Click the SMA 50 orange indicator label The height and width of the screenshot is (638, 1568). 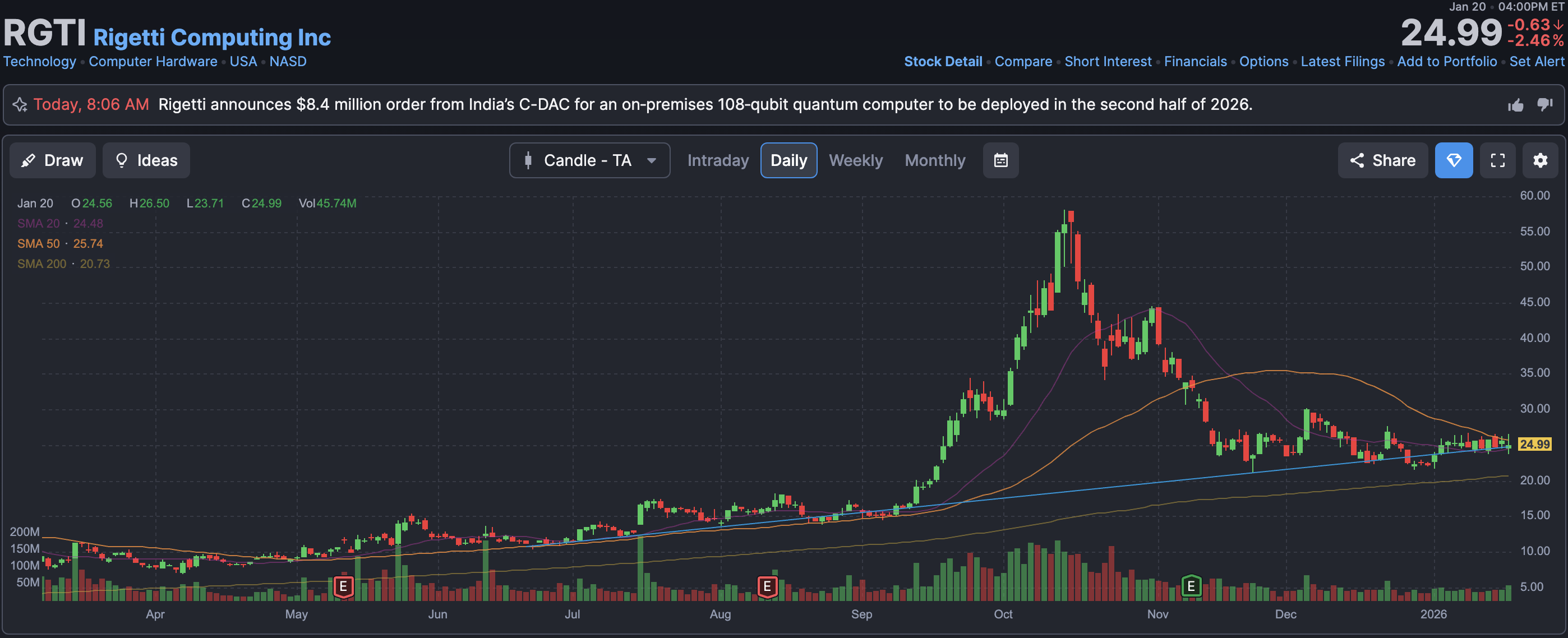(39, 243)
